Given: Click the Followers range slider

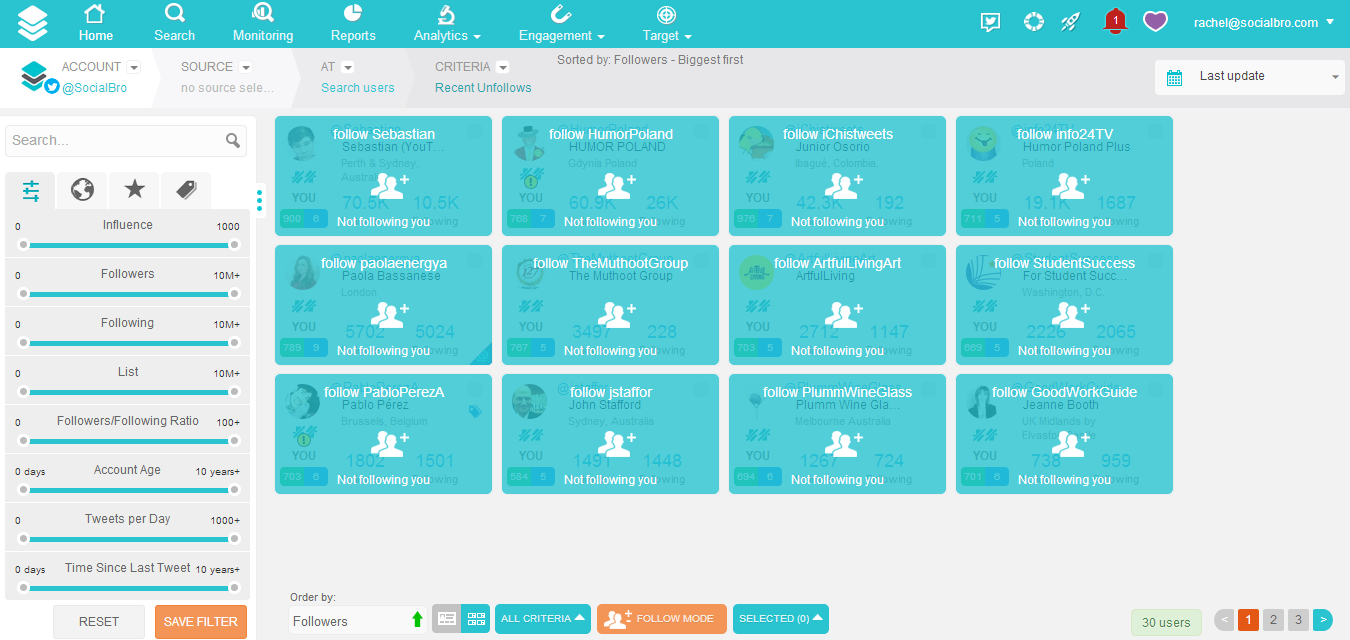Looking at the screenshot, I should pyautogui.click(x=128, y=294).
